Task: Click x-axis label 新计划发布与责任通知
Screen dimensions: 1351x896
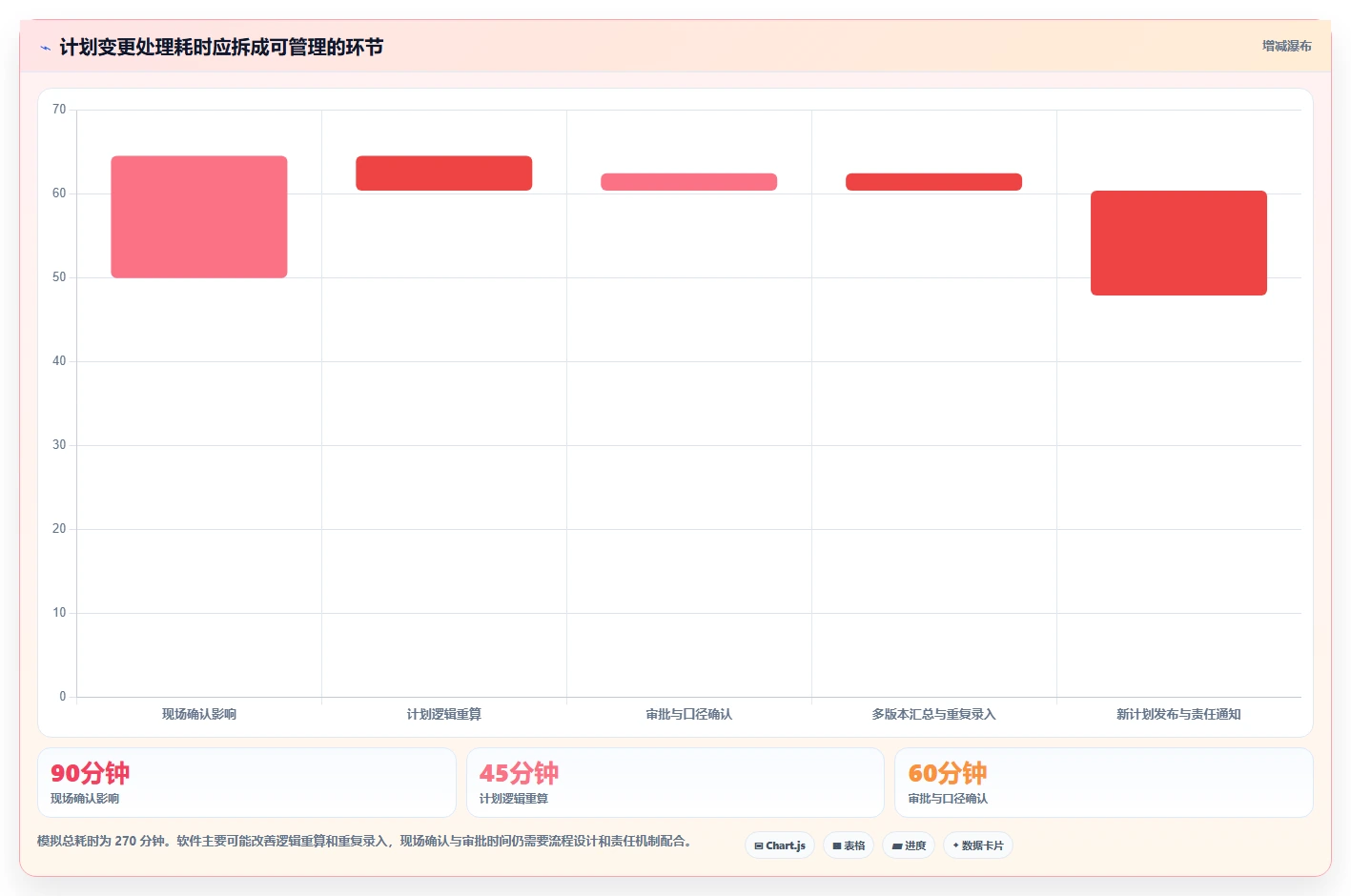Action: (x=1178, y=714)
